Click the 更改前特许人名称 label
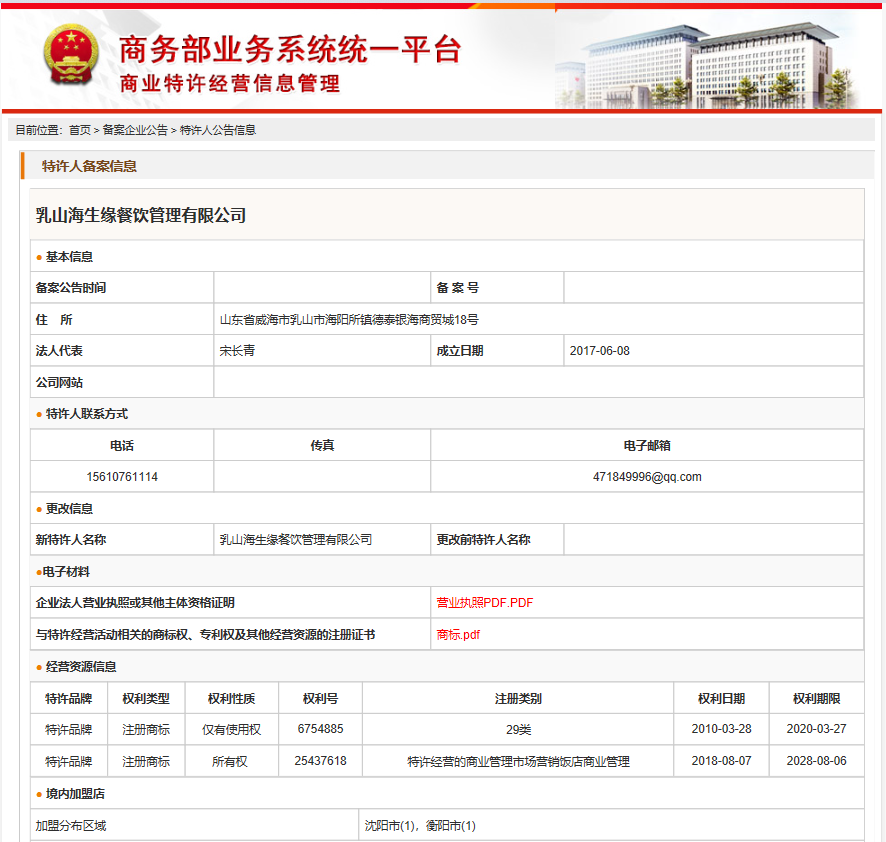Viewport: 886px width, 842px height. [x=483, y=540]
